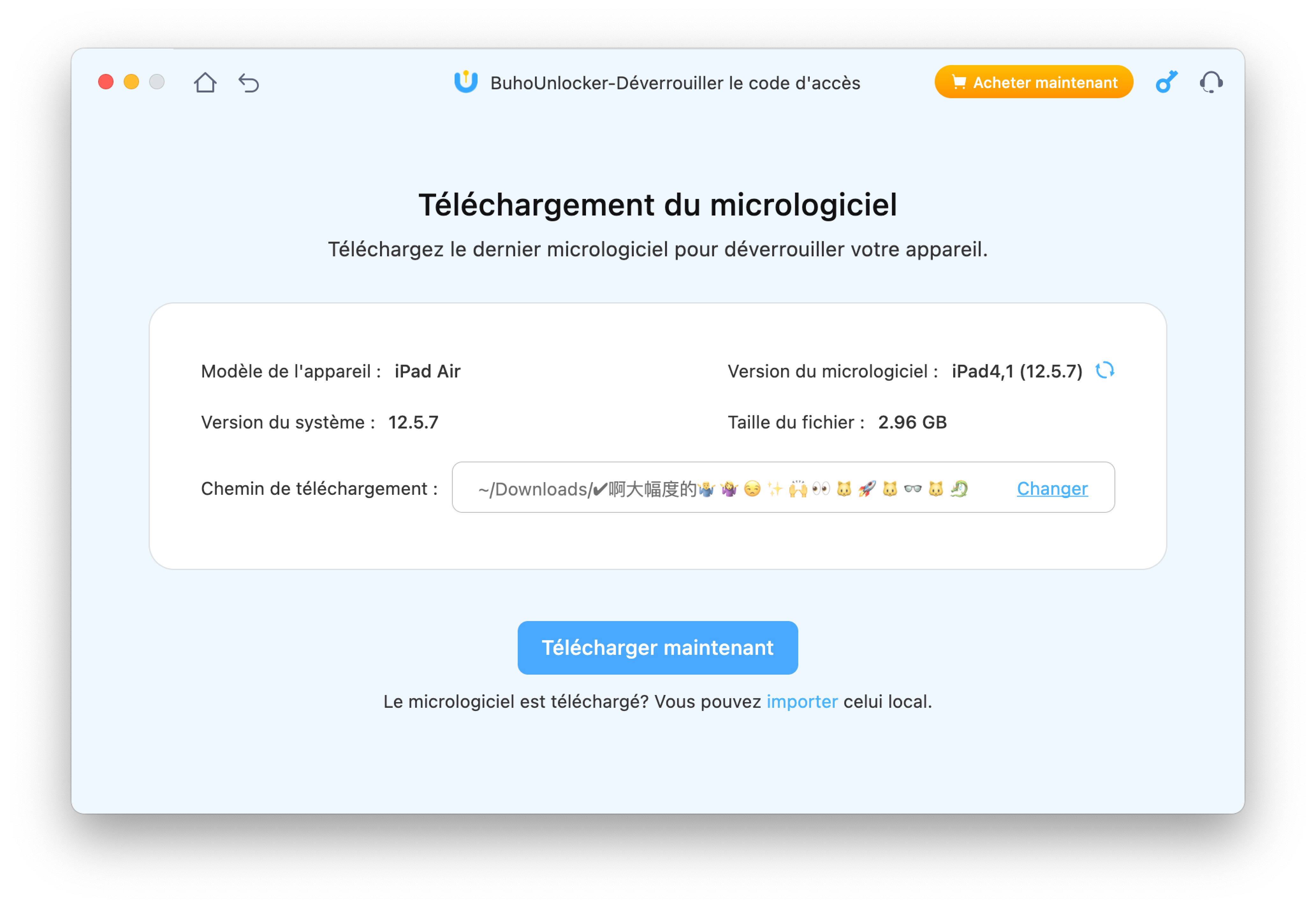1316x908 pixels.
Task: Minimize the window with yellow button
Action: [x=131, y=82]
